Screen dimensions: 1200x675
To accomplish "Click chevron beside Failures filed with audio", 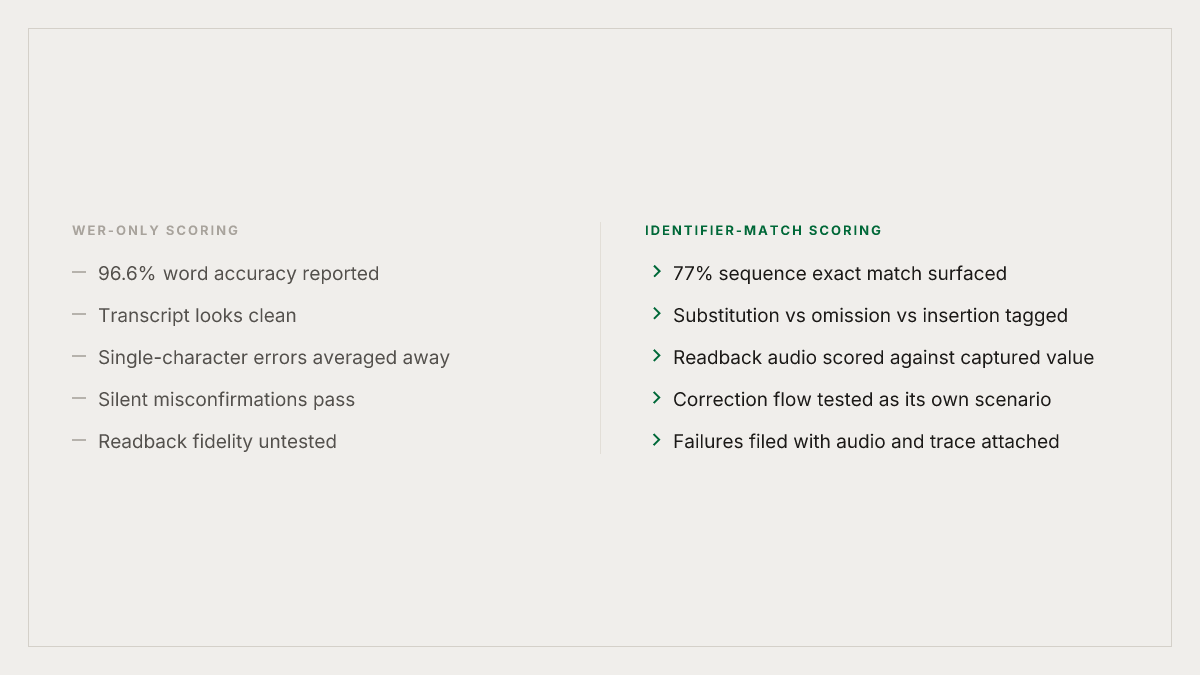I will click(x=657, y=440).
